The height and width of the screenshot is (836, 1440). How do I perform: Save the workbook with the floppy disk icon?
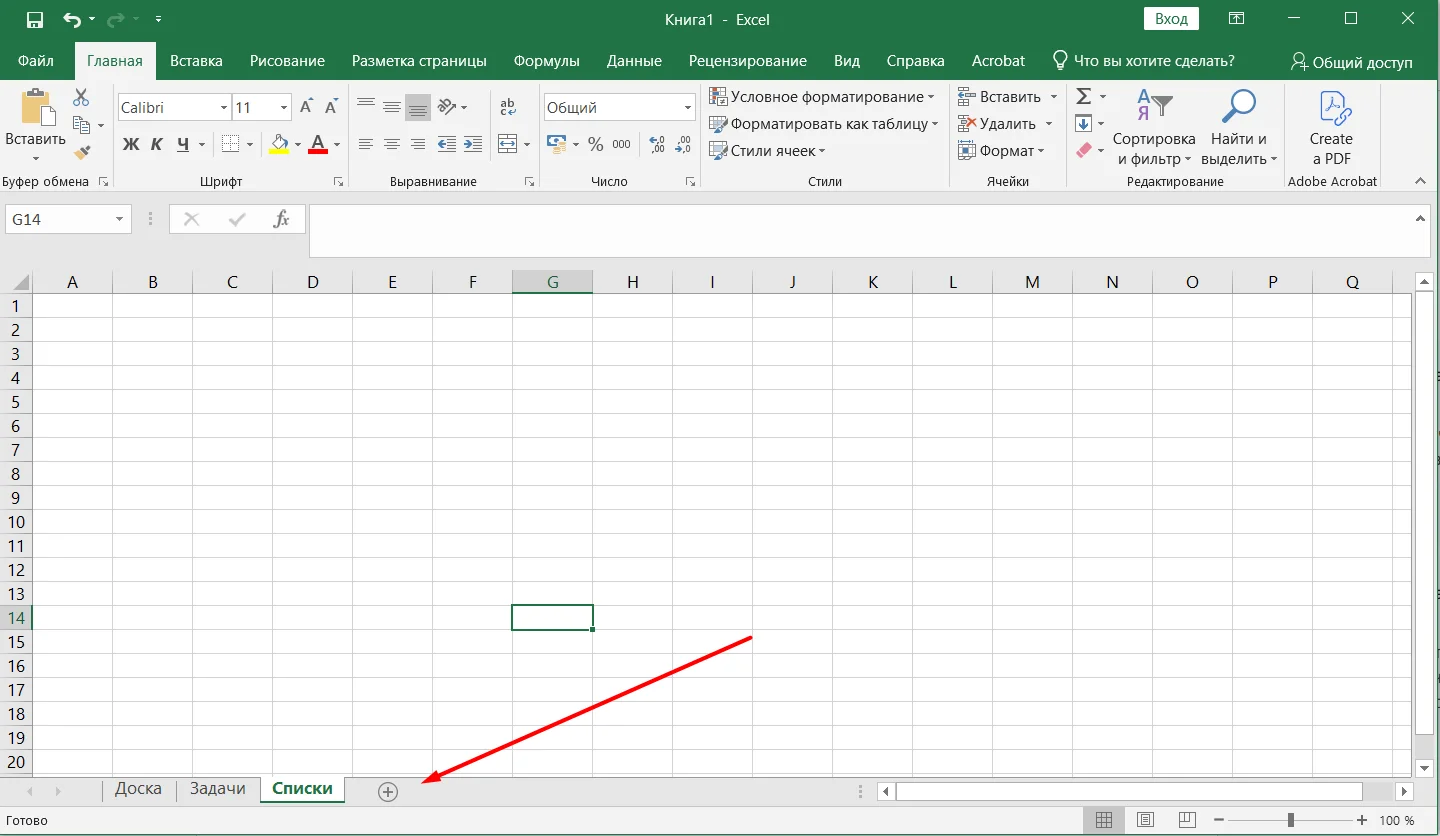pyautogui.click(x=34, y=19)
